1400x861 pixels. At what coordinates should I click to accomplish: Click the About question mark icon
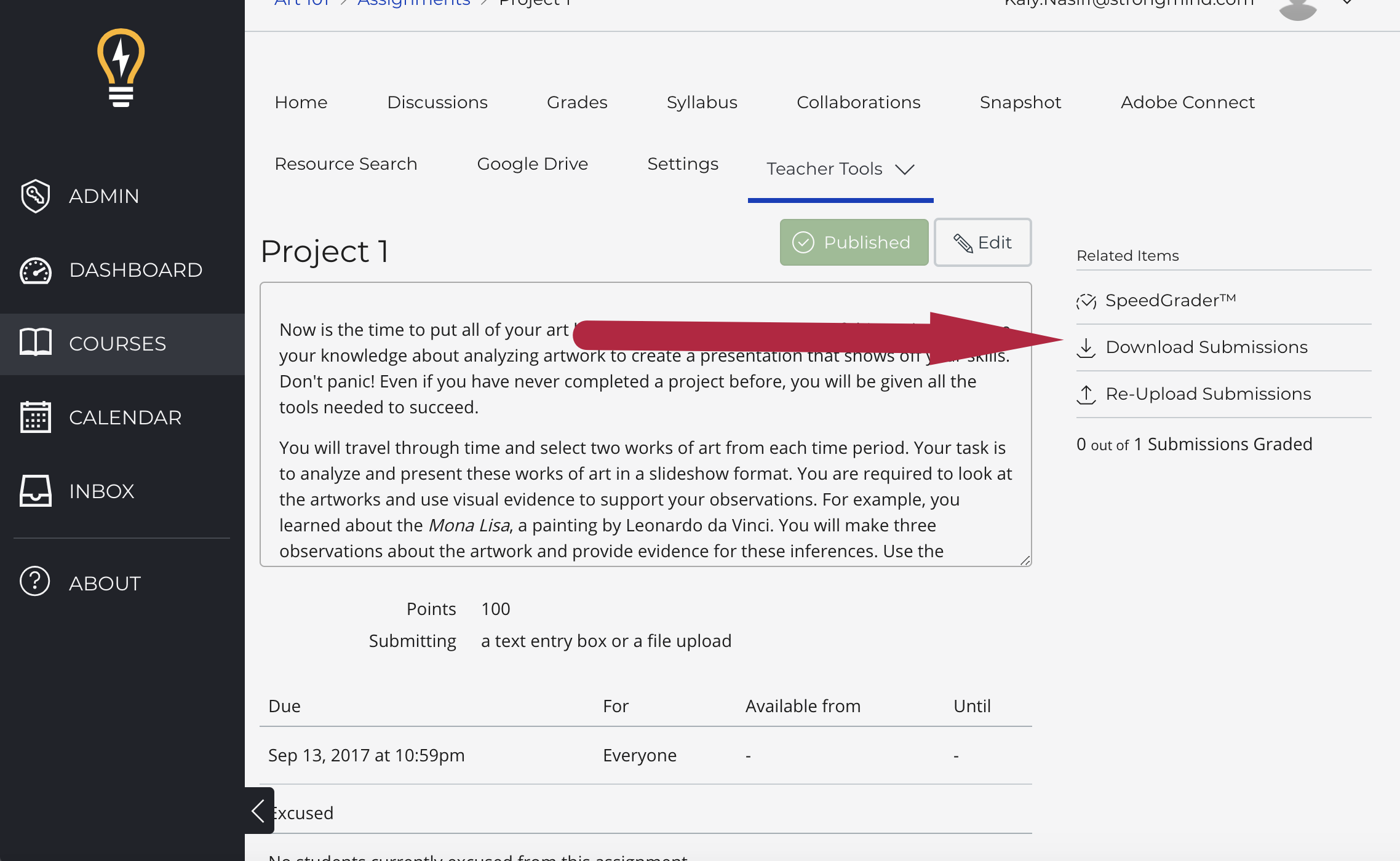35,581
